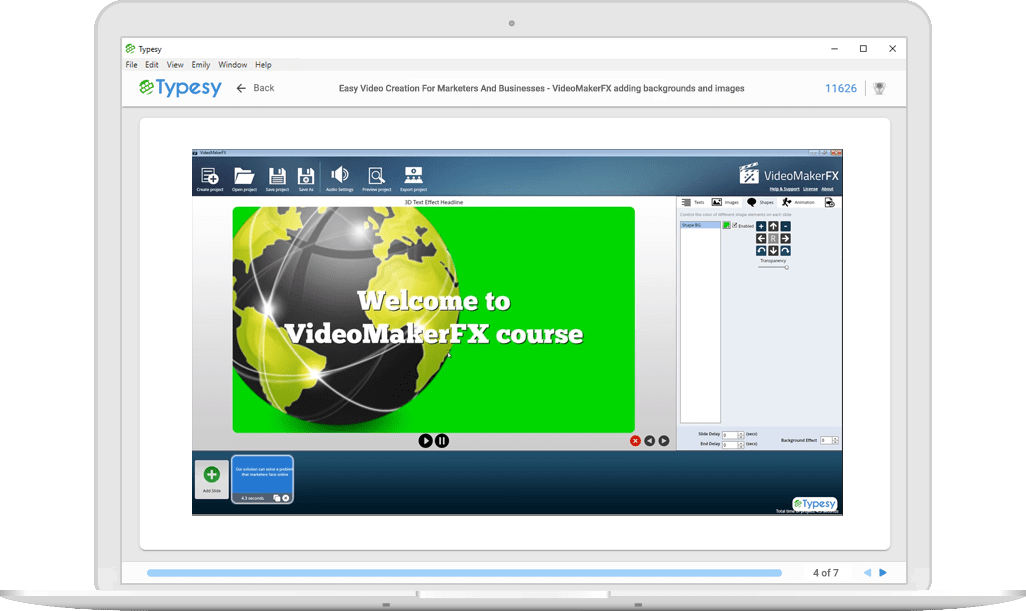Viewport: 1026px width, 611px height.
Task: Toggle the Enabled checkbox
Action: click(x=735, y=226)
